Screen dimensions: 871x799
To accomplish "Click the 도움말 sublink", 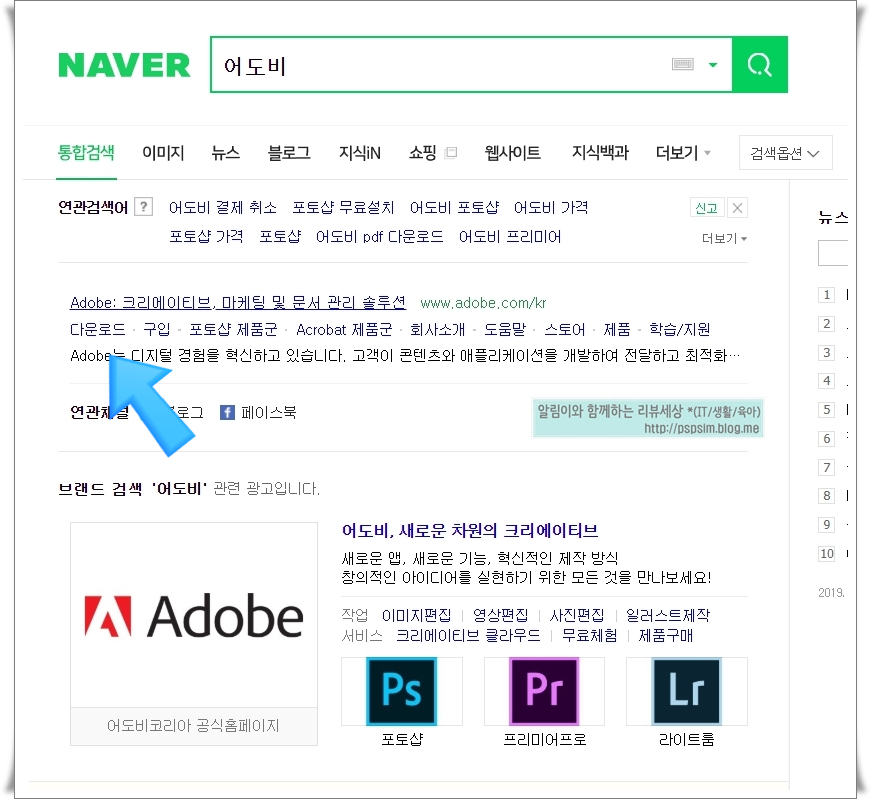I will pyautogui.click(x=504, y=329).
